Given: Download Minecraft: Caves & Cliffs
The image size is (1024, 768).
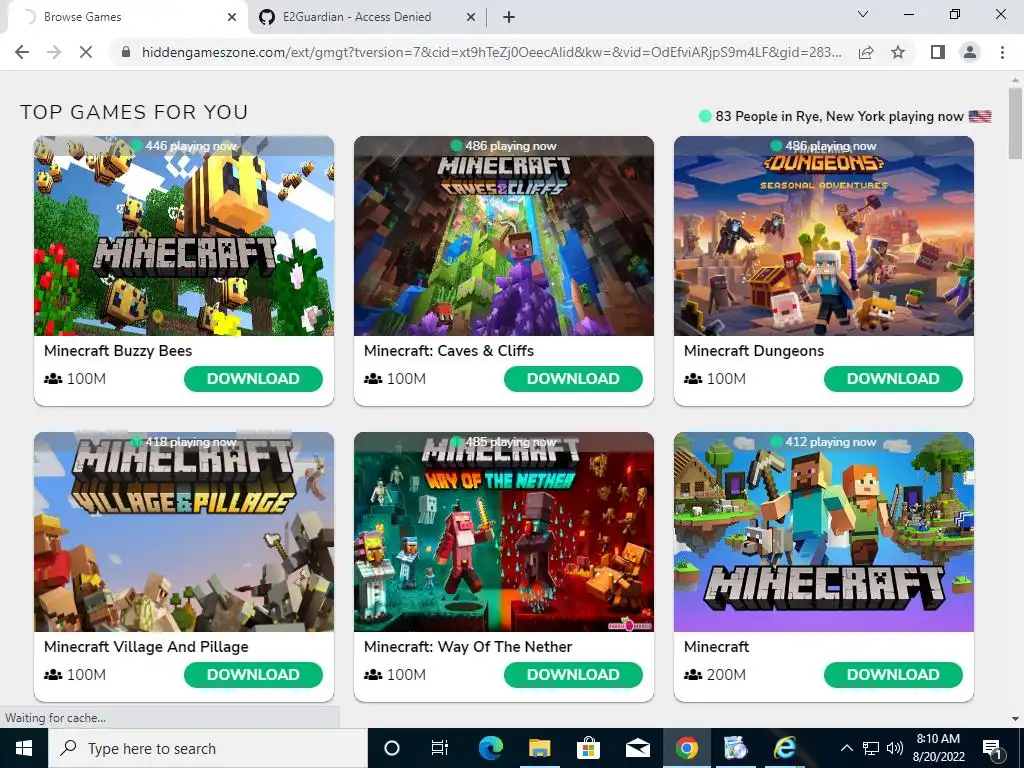Looking at the screenshot, I should coord(573,379).
